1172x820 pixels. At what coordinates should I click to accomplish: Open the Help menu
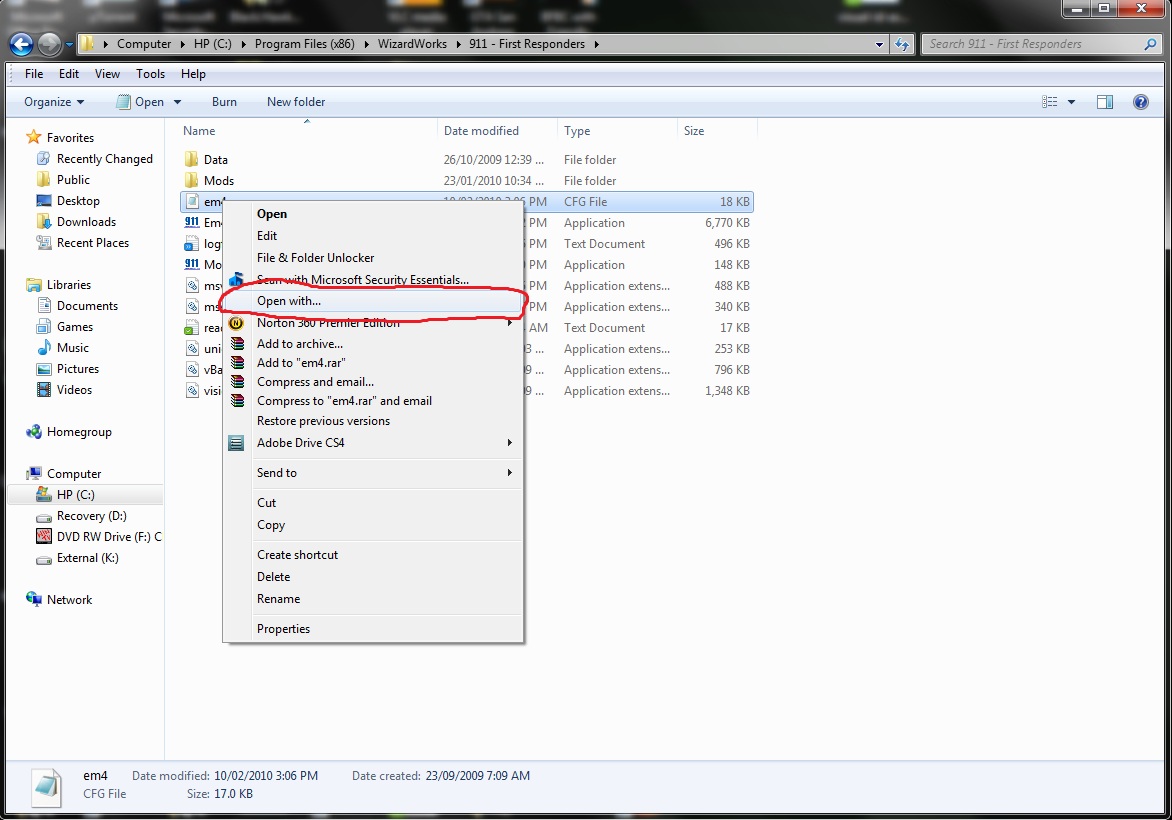(x=193, y=73)
